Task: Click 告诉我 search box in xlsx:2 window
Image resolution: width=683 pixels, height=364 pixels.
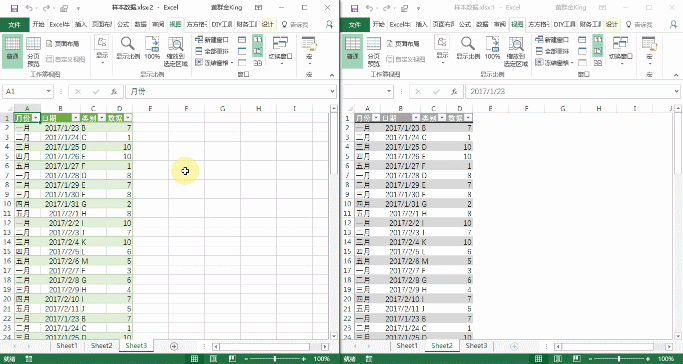Action: [x=296, y=24]
